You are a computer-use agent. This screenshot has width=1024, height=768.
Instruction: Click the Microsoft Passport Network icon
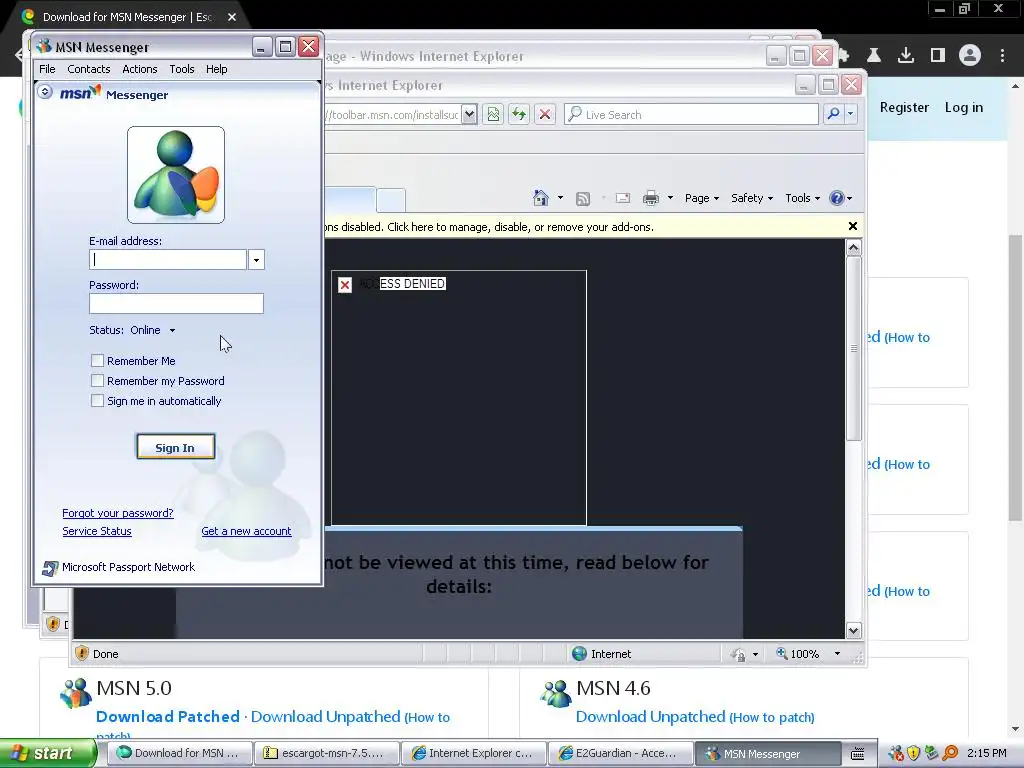click(50, 568)
